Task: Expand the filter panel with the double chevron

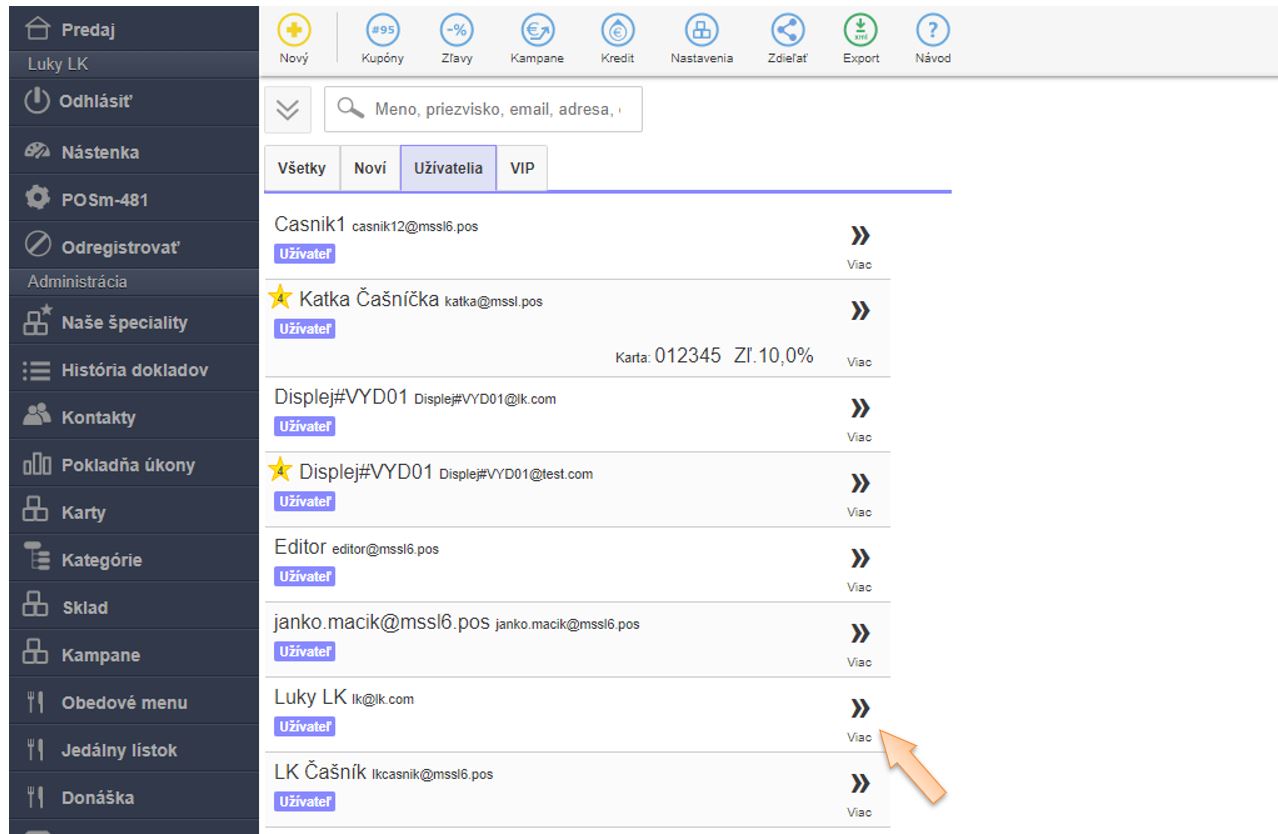Action: (x=289, y=110)
